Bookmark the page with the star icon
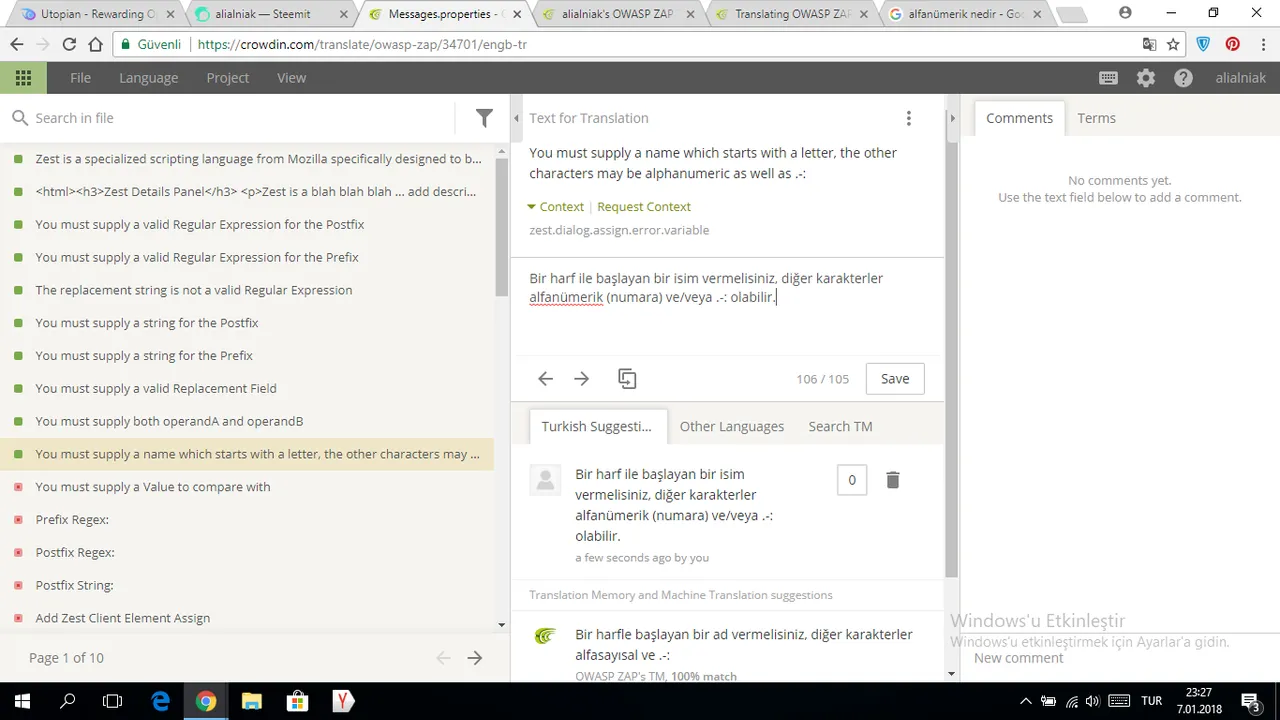The height and width of the screenshot is (720, 1280). coord(1173,44)
